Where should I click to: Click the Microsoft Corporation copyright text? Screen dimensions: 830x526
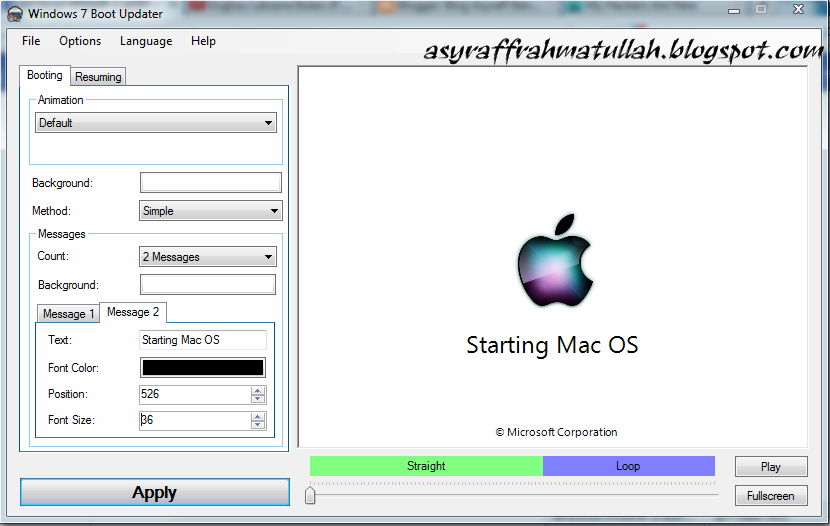click(556, 432)
